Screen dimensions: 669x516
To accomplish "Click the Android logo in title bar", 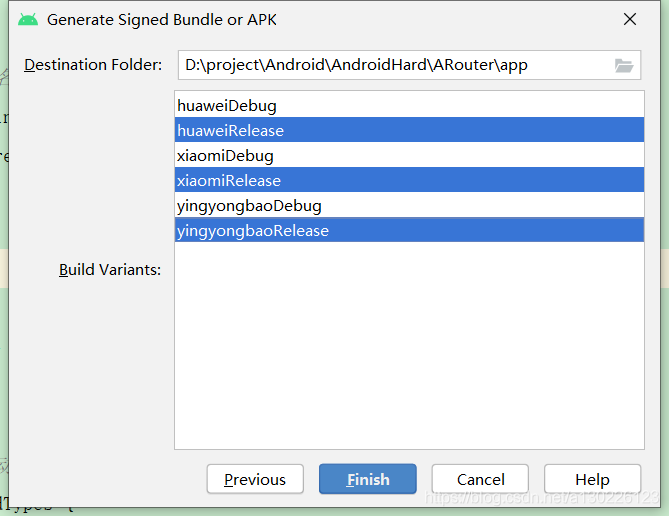I will [x=28, y=20].
